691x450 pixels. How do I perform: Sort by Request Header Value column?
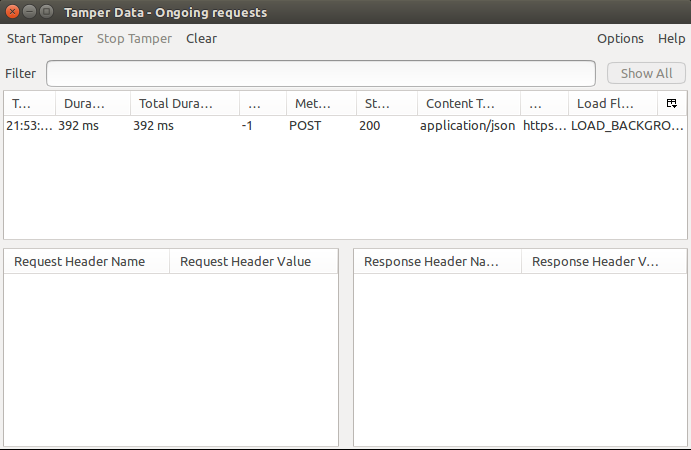point(254,261)
